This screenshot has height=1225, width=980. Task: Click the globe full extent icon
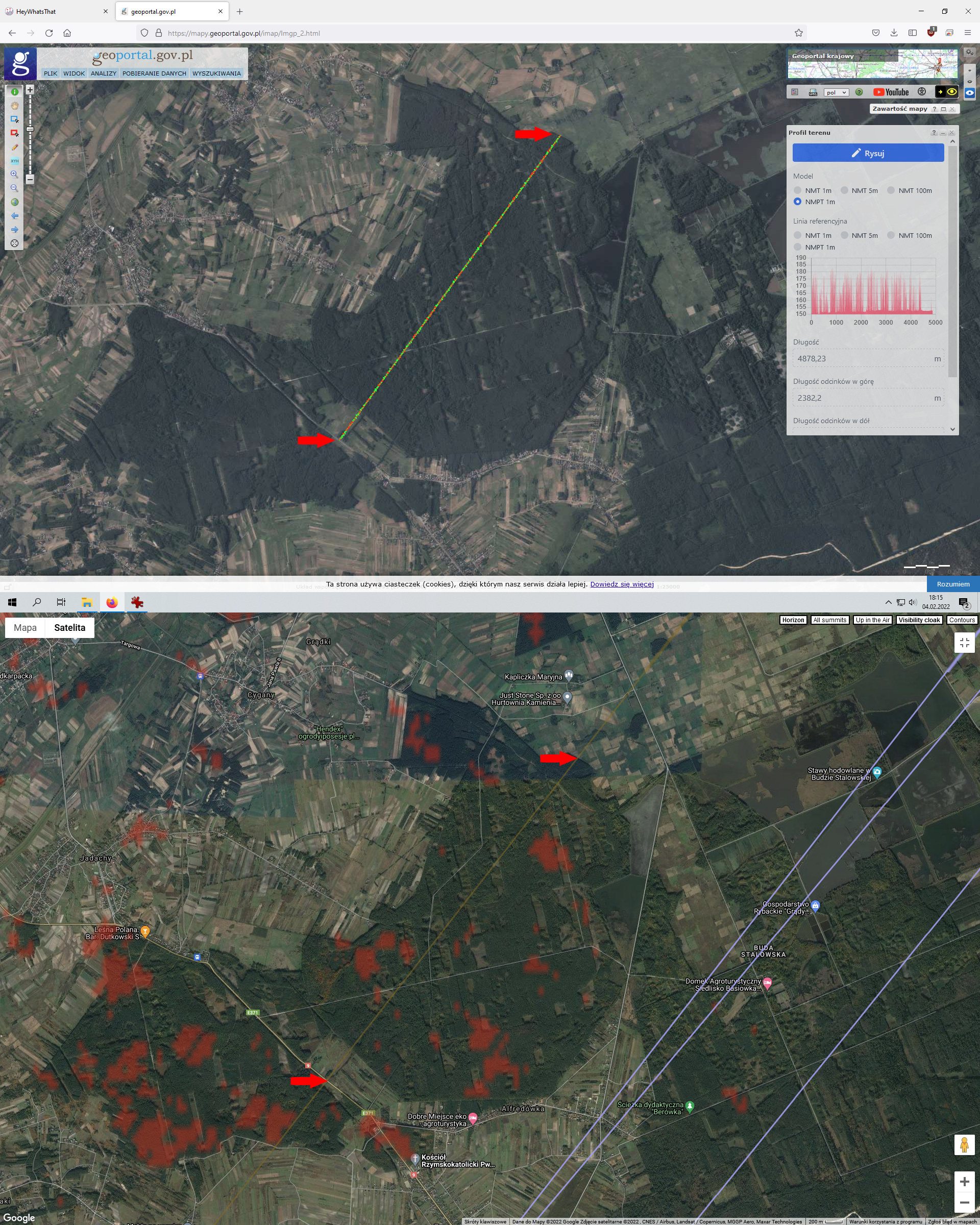(15, 202)
